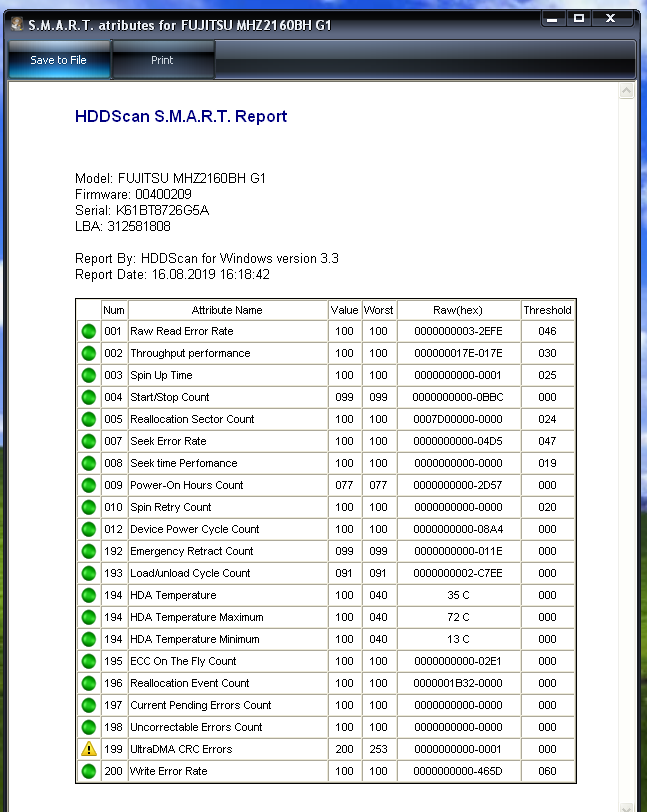Click the Save to File button
The image size is (647, 812).
pyautogui.click(x=58, y=60)
